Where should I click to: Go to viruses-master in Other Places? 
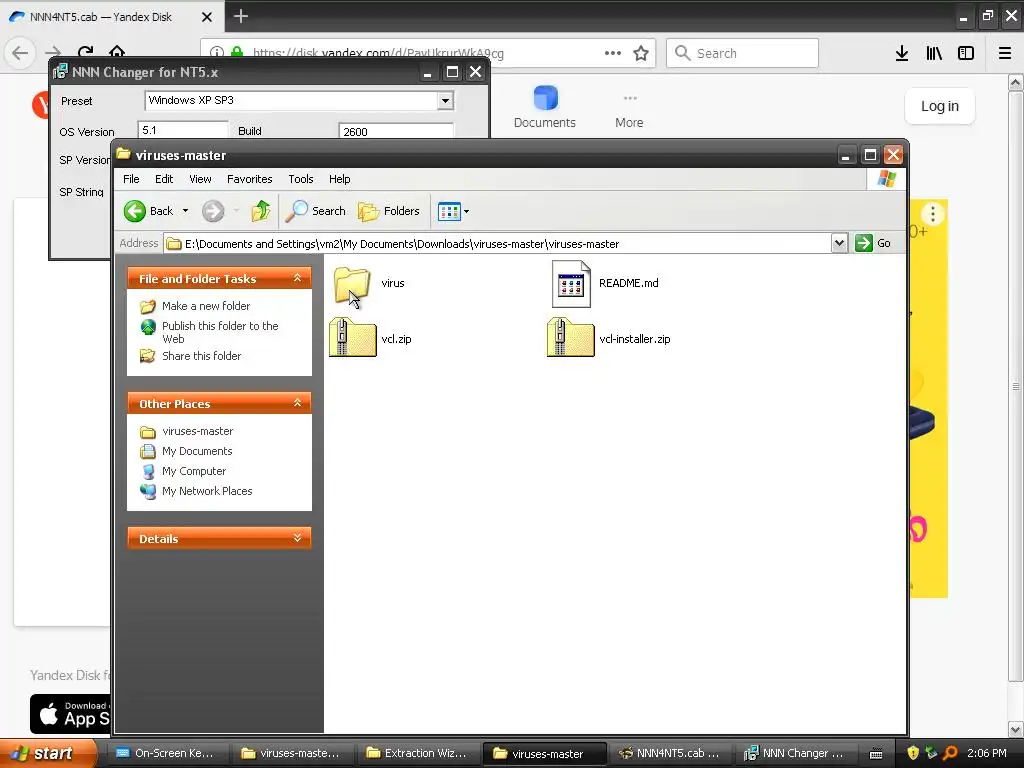(x=197, y=431)
